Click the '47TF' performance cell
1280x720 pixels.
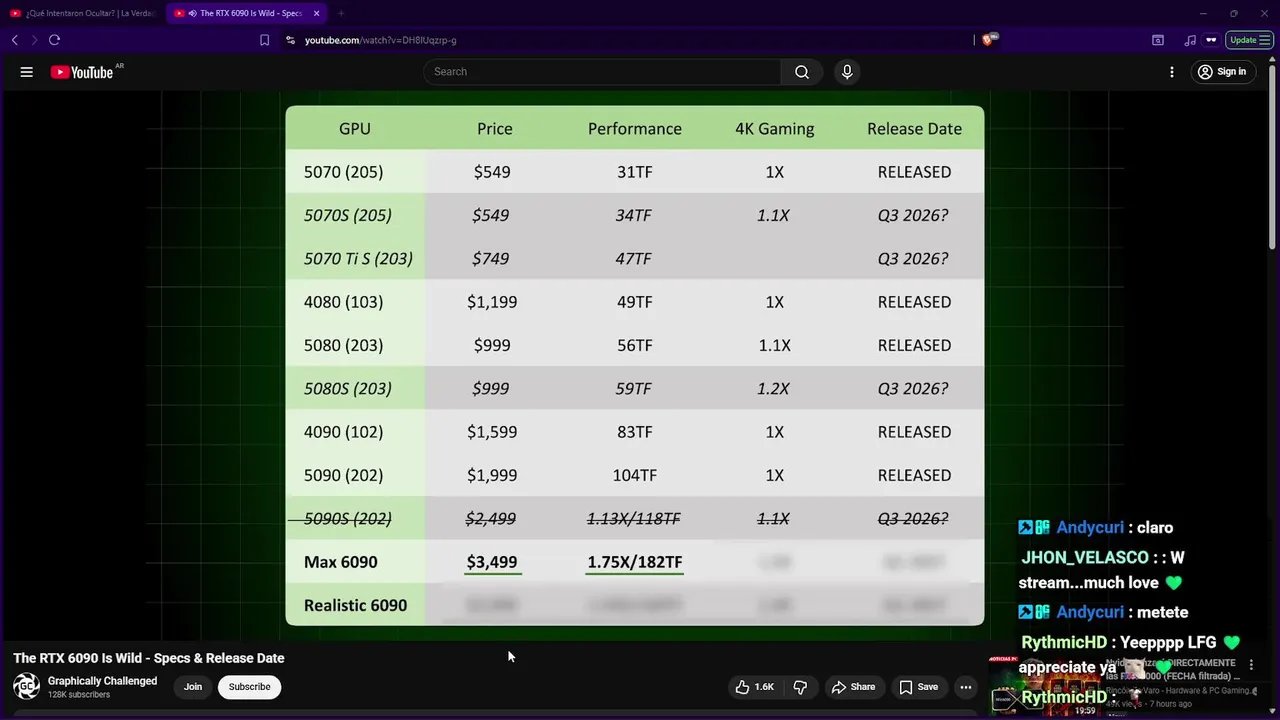coord(633,258)
